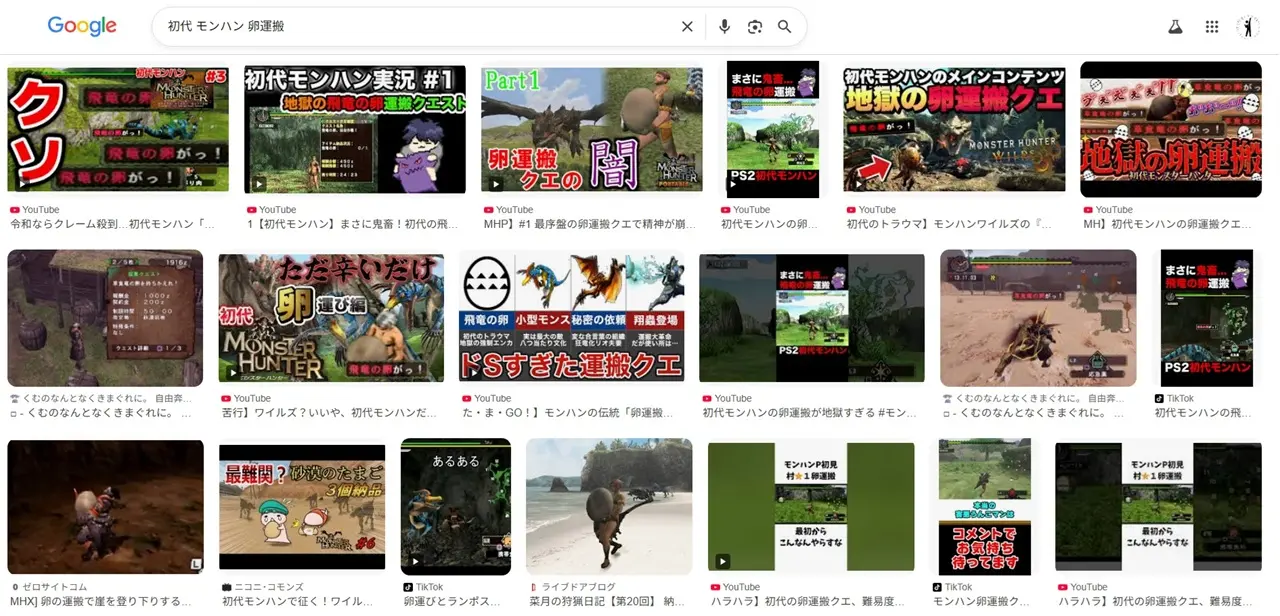Open thumbnail with red クソ text
This screenshot has height=616, width=1280.
click(x=118, y=129)
